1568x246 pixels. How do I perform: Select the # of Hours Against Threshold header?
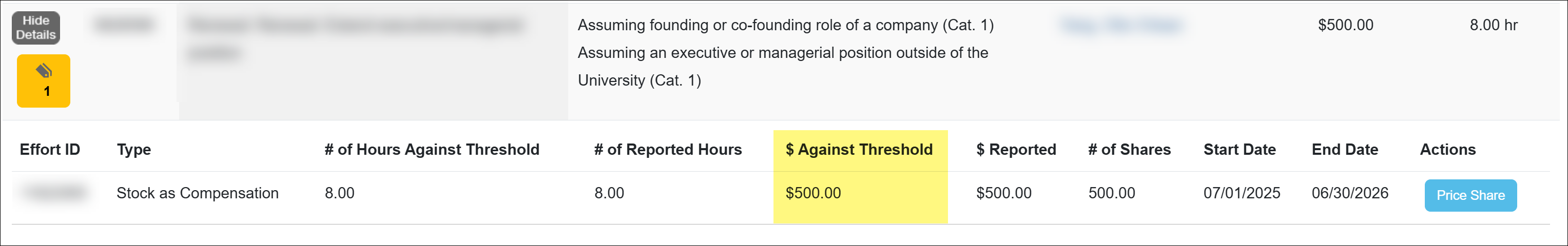pyautogui.click(x=432, y=150)
